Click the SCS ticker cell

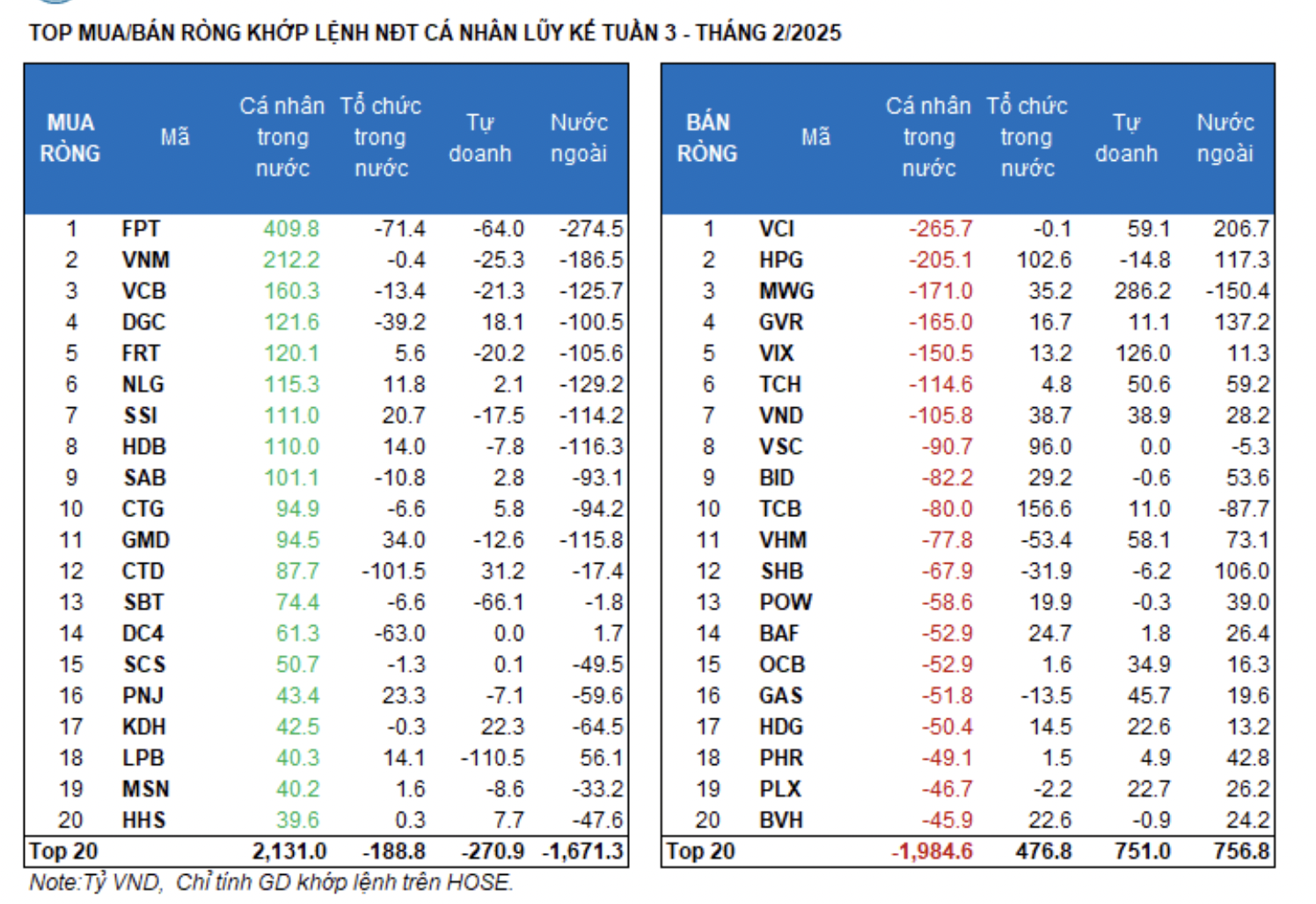point(144,665)
